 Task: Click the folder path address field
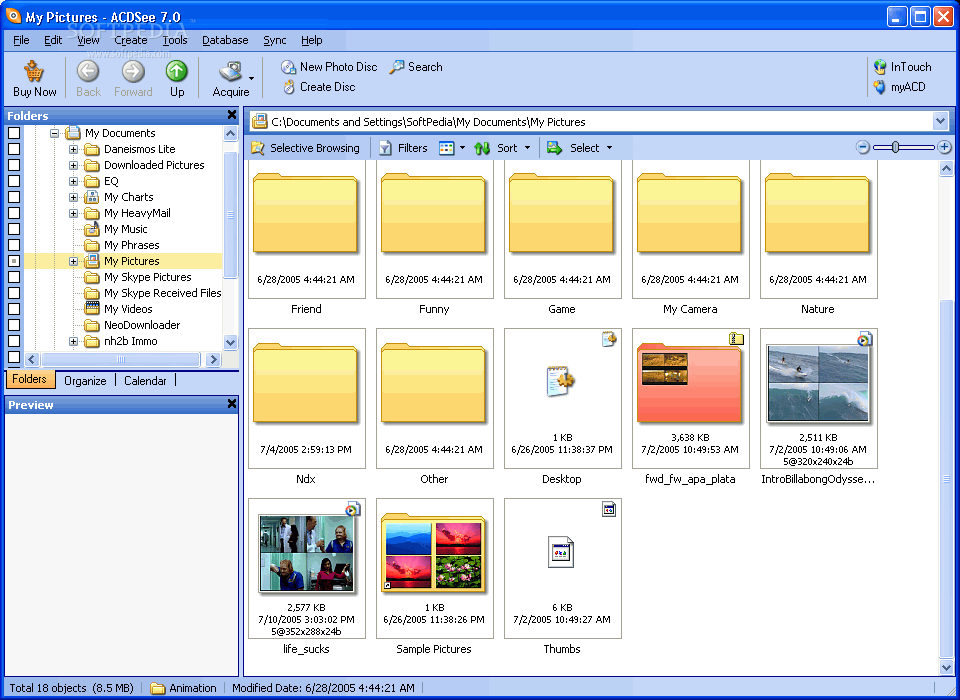[591, 122]
